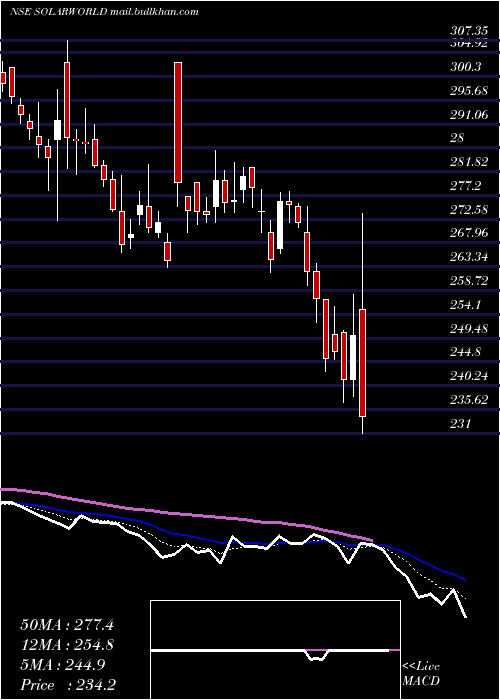Click price label 277.2
The image size is (500, 700).
point(466,186)
